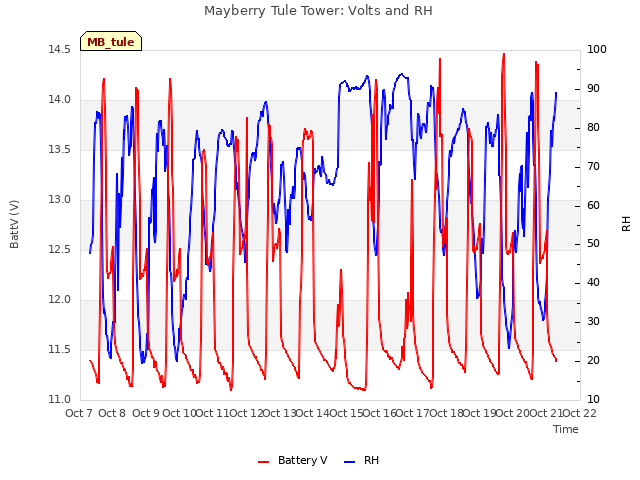Click the 100 right axis value
This screenshot has height=480, width=640.
click(597, 49)
